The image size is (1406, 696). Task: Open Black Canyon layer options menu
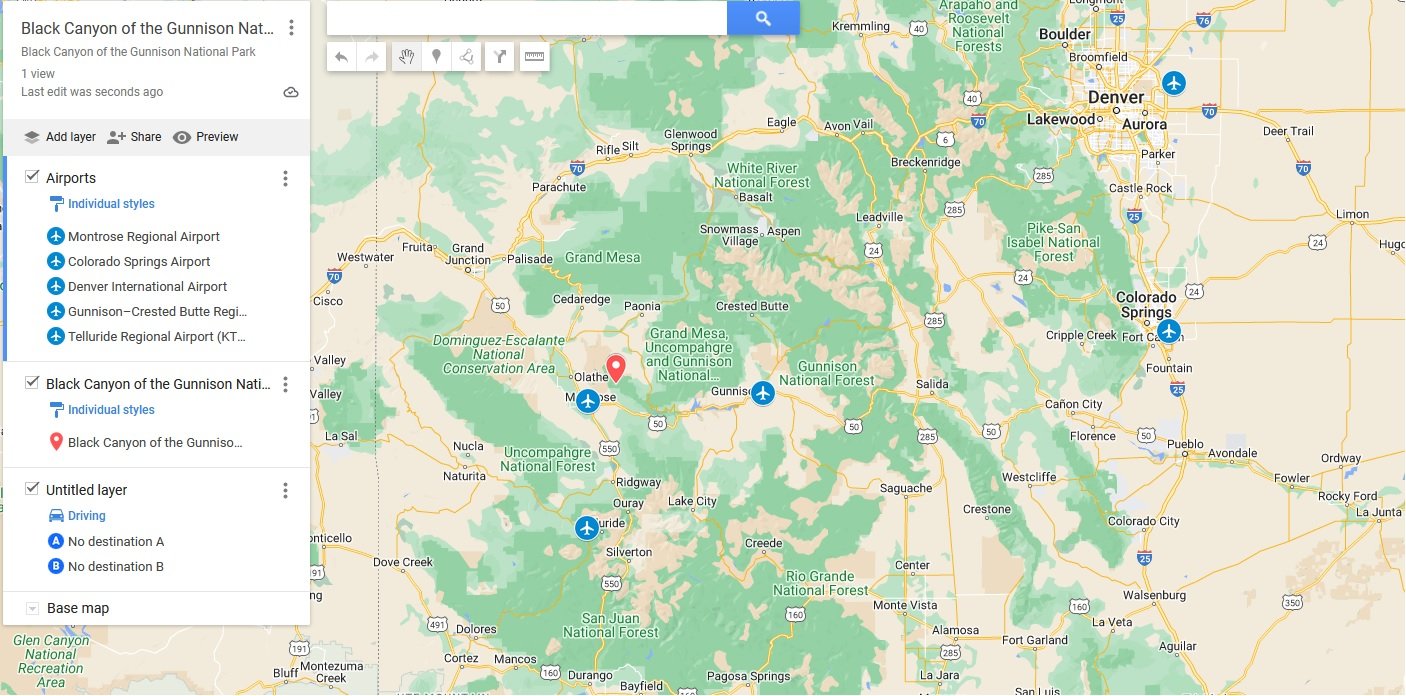tap(285, 384)
